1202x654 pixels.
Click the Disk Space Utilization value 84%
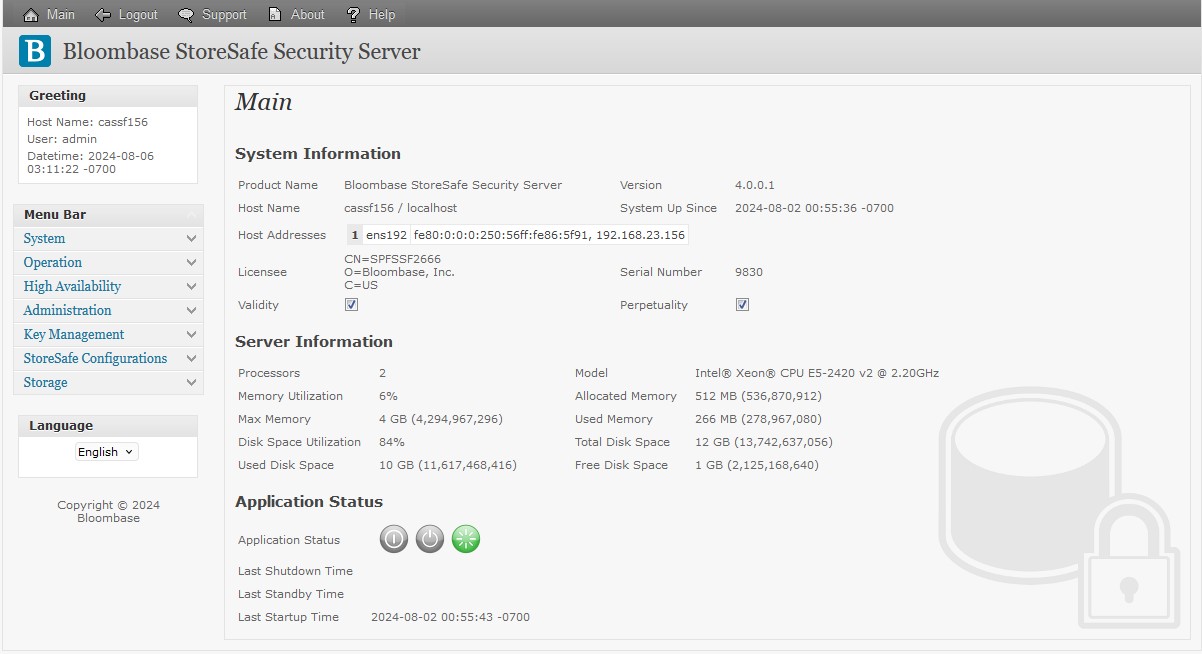(x=392, y=442)
